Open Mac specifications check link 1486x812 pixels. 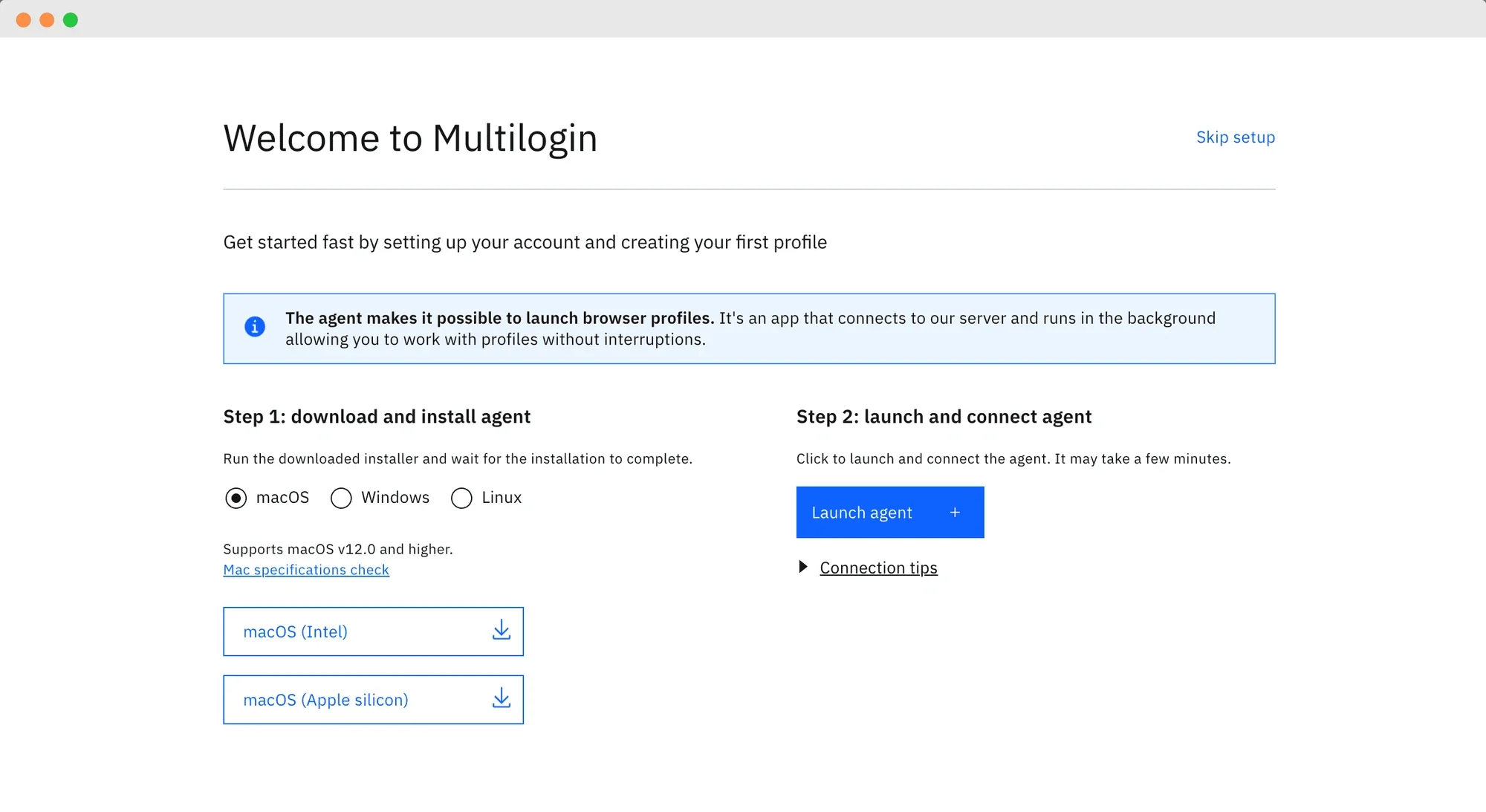(x=306, y=569)
